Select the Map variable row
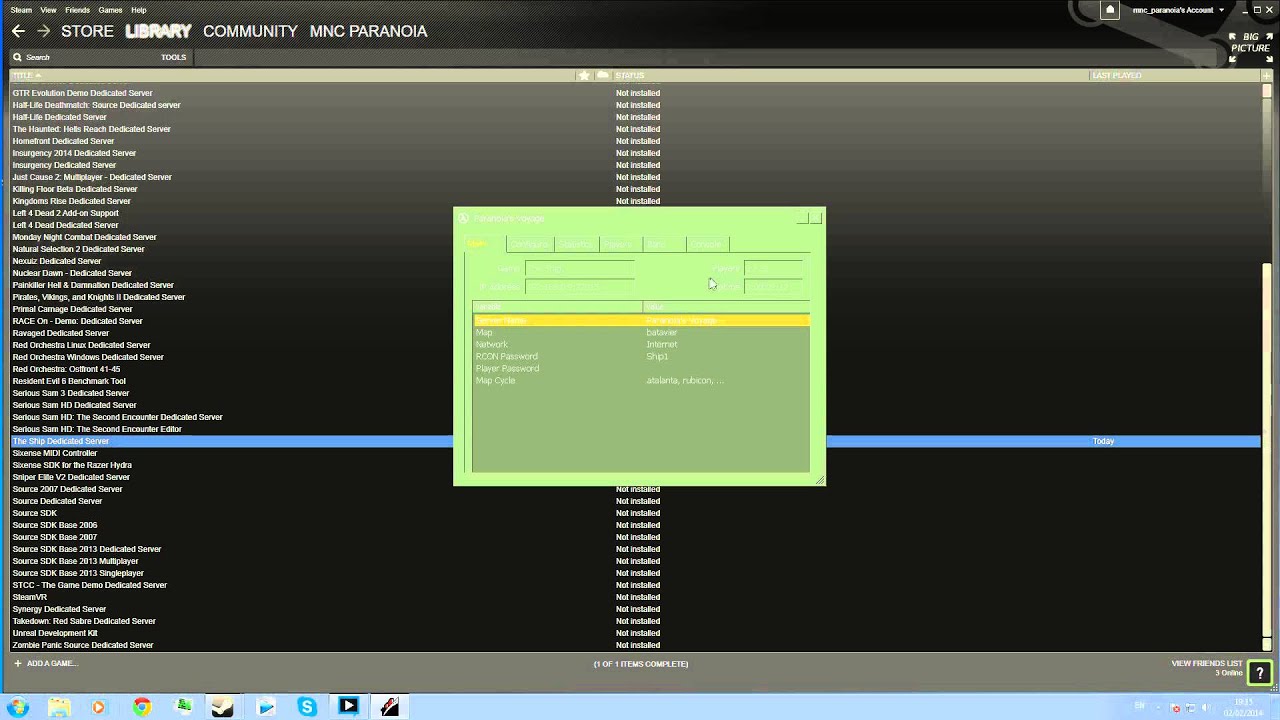The width and height of the screenshot is (1280, 720). click(x=641, y=332)
